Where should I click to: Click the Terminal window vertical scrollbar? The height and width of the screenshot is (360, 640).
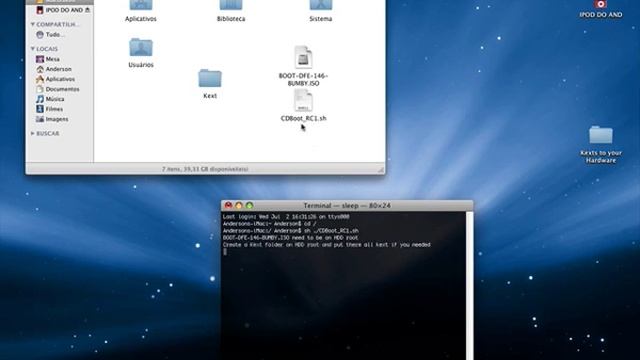click(469, 285)
